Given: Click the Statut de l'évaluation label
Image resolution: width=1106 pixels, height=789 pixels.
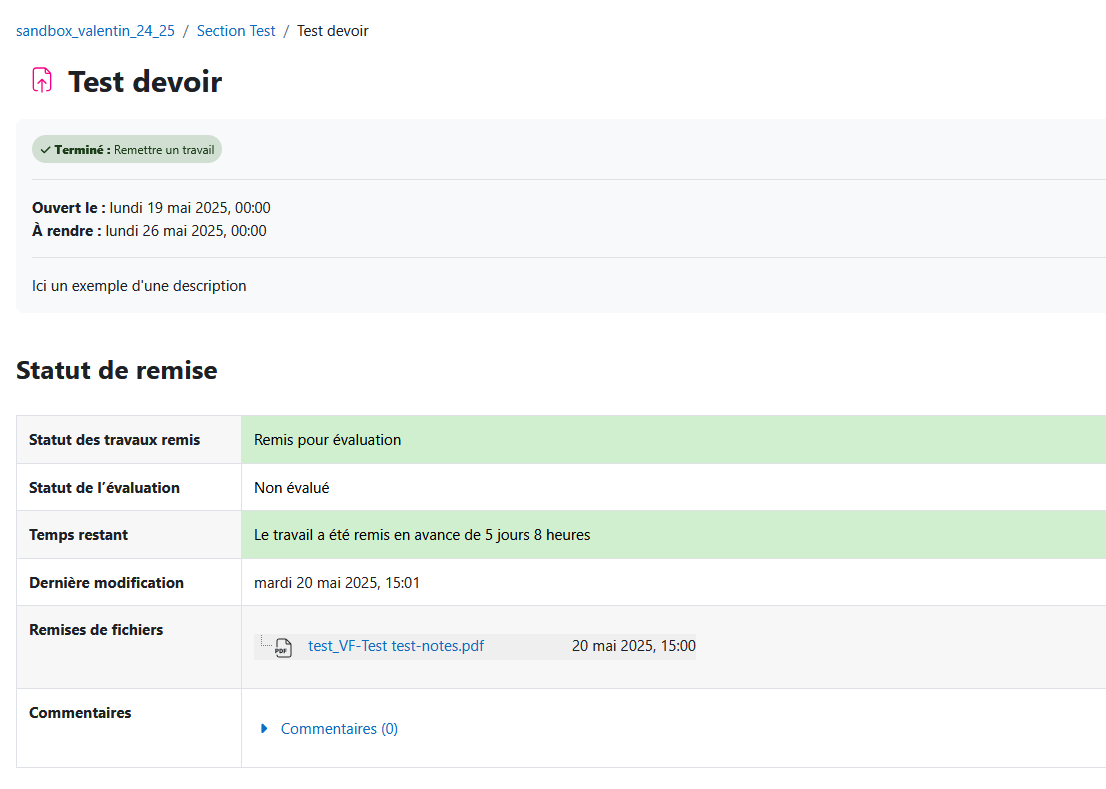Looking at the screenshot, I should (104, 488).
